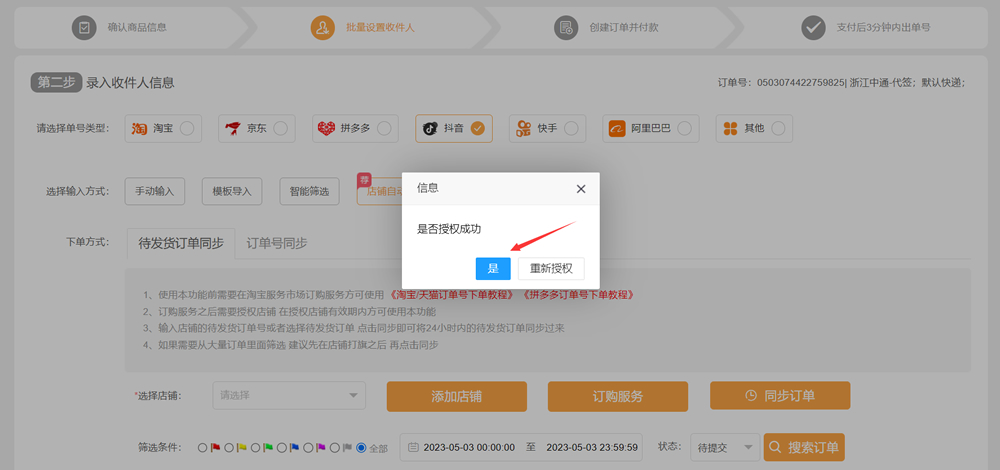Expand the 状态 待提交 dropdown
This screenshot has width=1000, height=470.
(721, 446)
